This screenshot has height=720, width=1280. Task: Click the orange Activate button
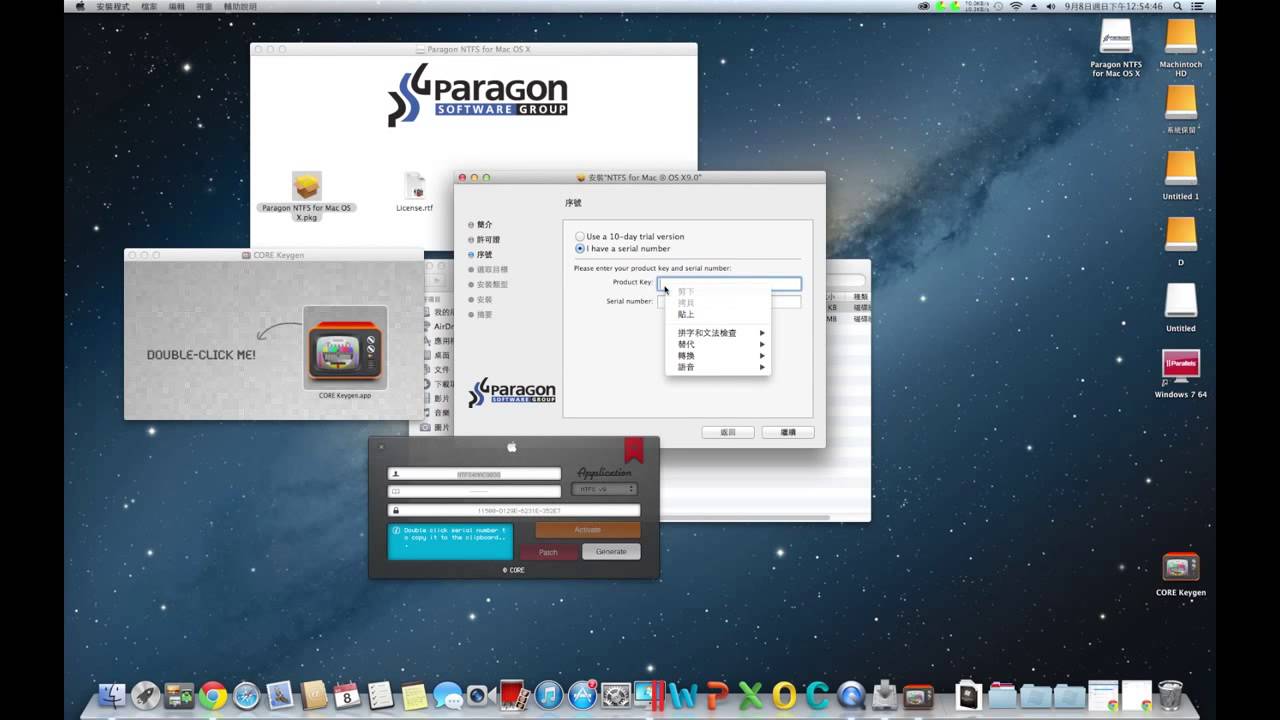click(x=588, y=530)
